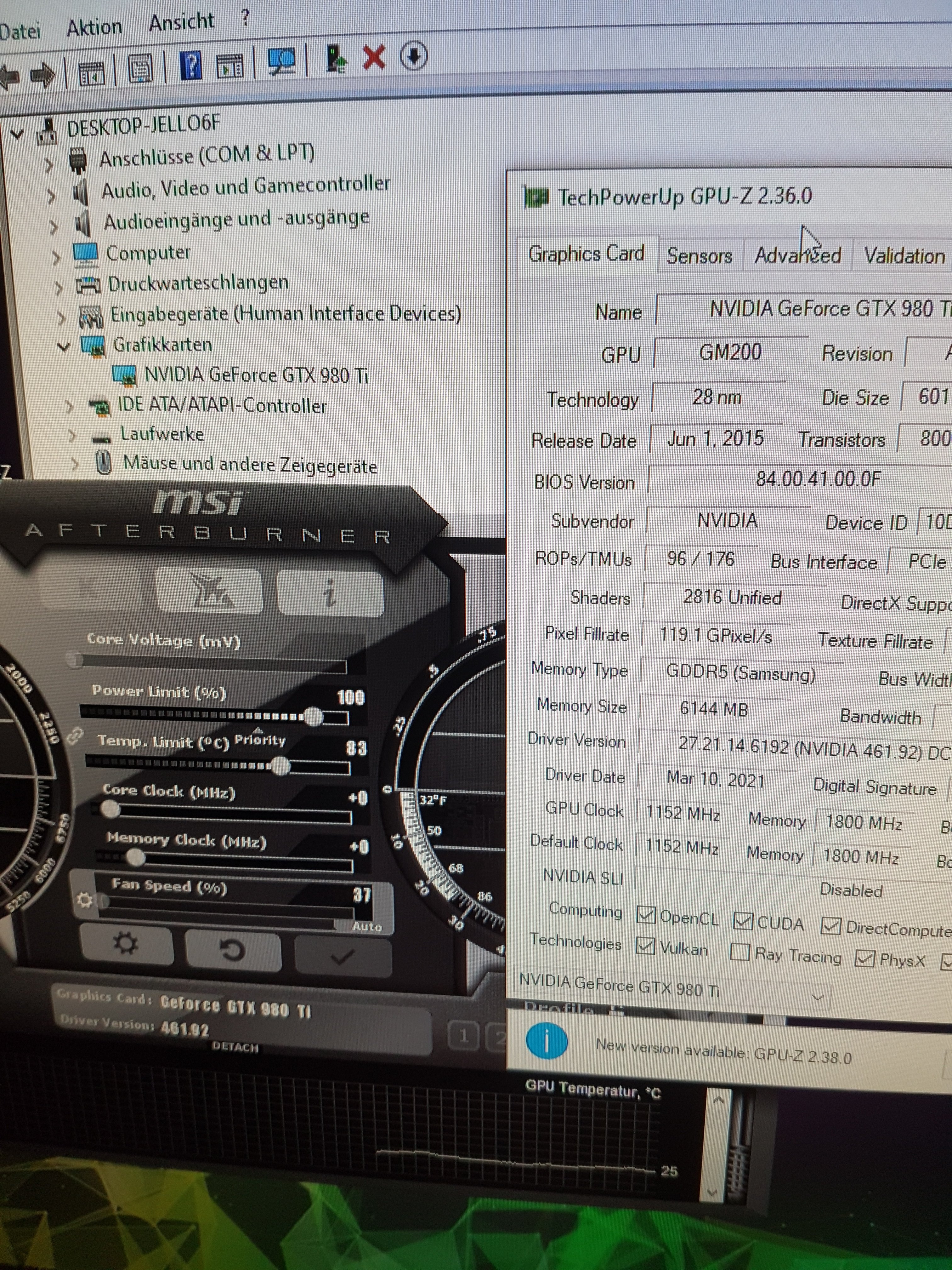The height and width of the screenshot is (1270, 952).
Task: Toggle the Vulkan checkbox
Action: click(646, 946)
